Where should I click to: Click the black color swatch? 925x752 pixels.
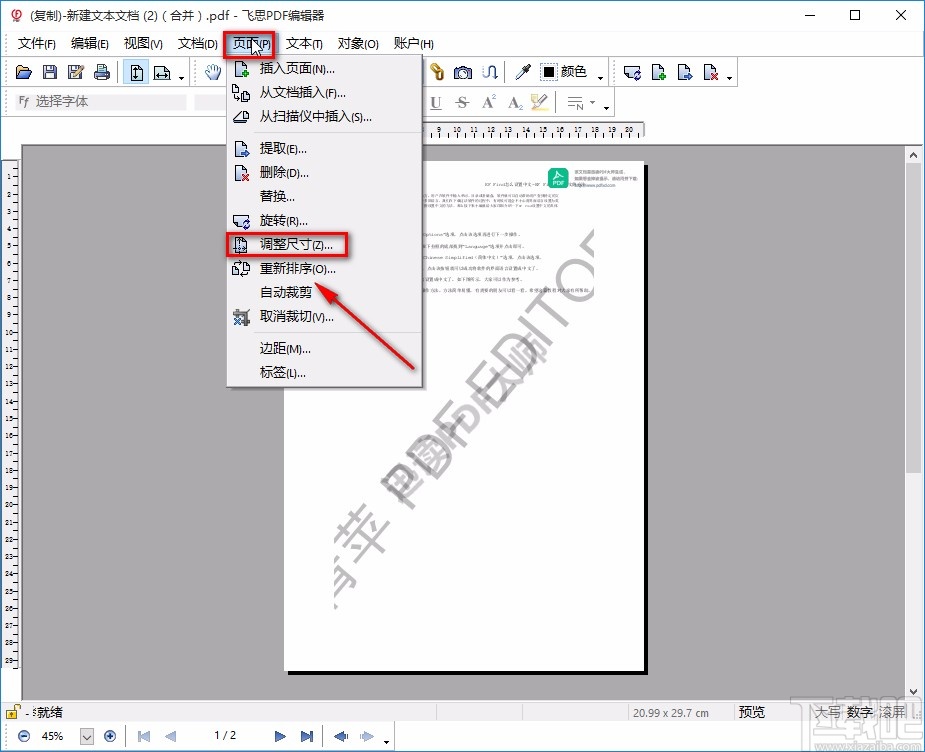tap(549, 72)
